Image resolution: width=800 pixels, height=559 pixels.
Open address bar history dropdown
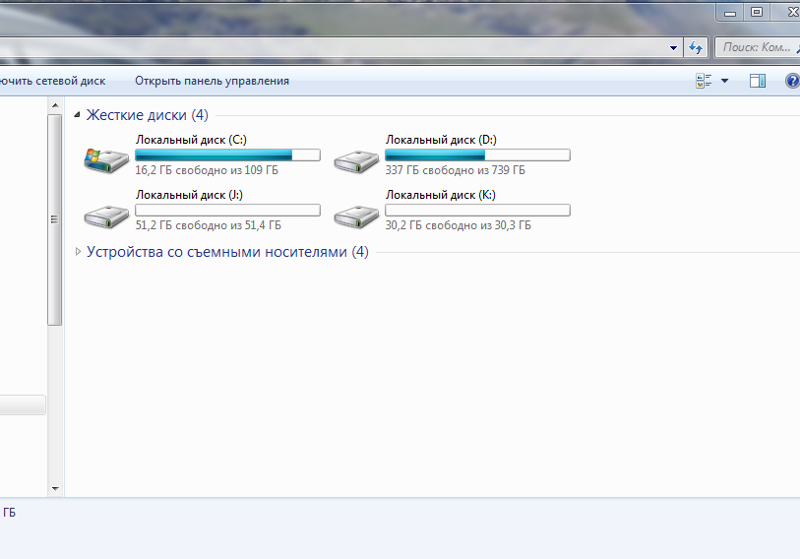(674, 47)
